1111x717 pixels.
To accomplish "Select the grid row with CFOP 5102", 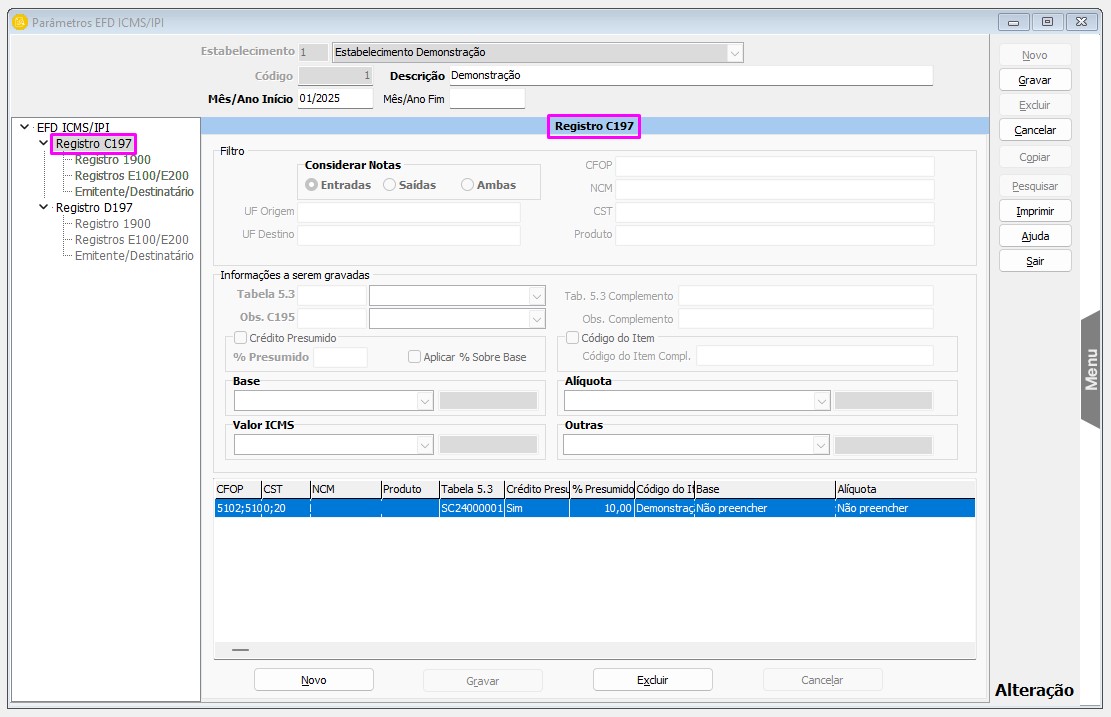I will point(594,508).
